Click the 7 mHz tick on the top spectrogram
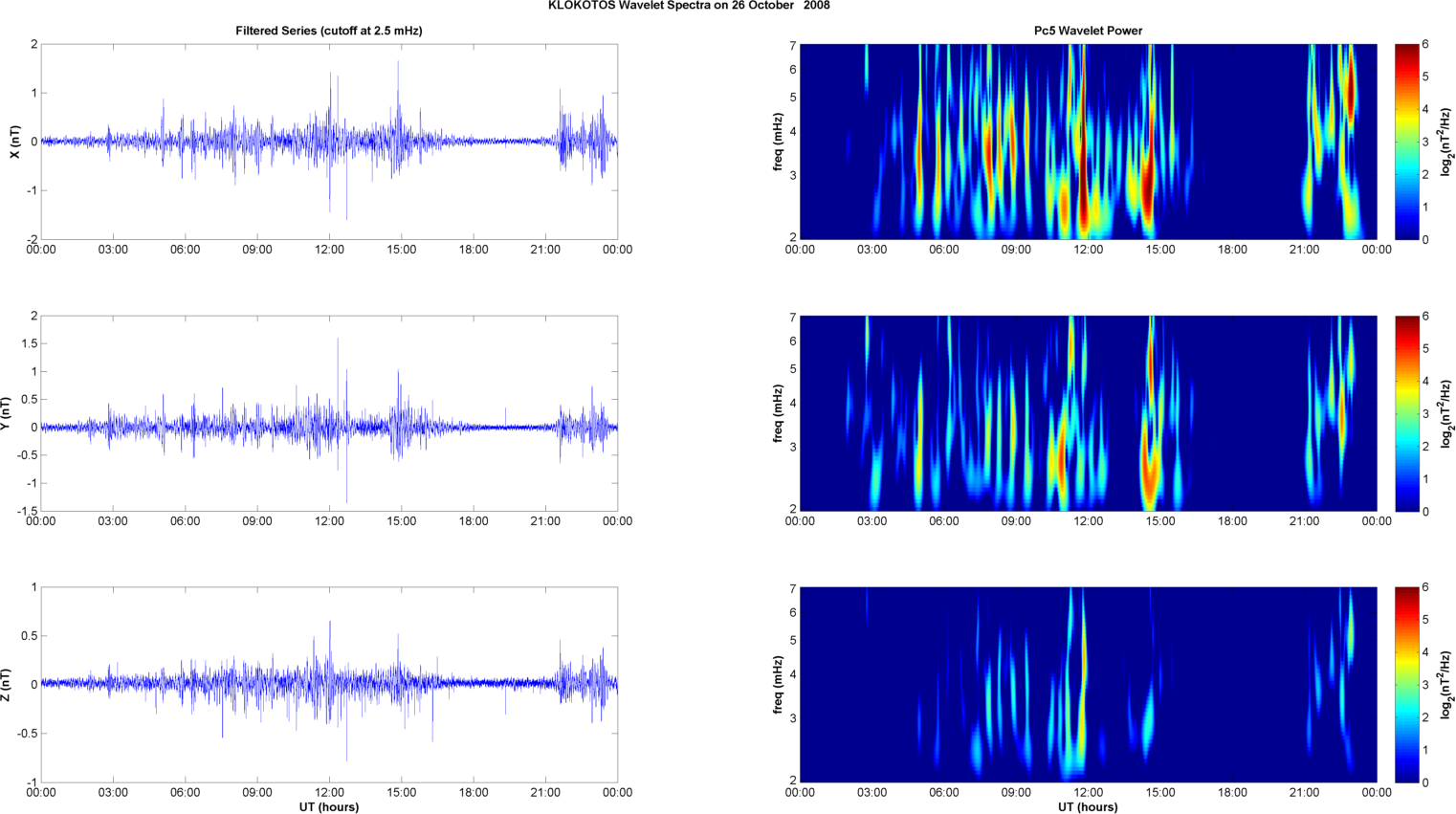This screenshot has height=814, width=1456. click(x=793, y=46)
